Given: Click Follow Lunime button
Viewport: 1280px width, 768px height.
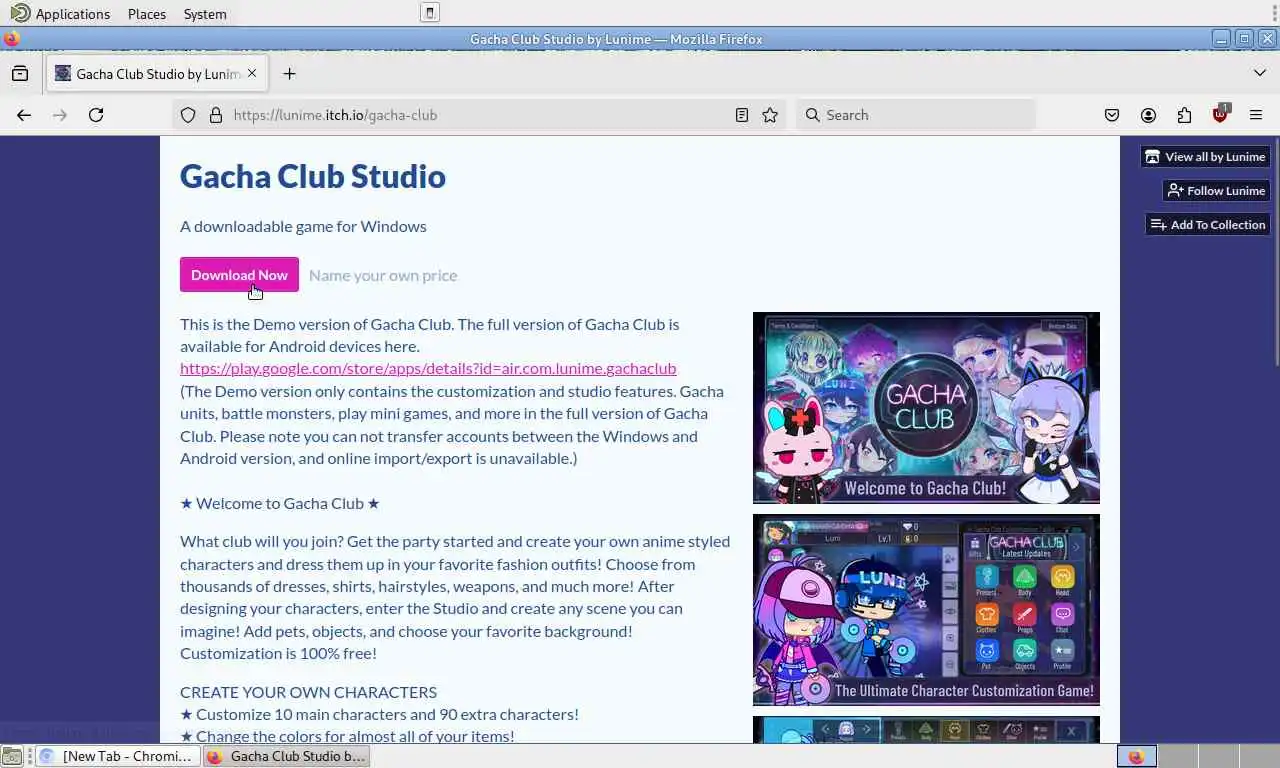Looking at the screenshot, I should pyautogui.click(x=1216, y=191).
